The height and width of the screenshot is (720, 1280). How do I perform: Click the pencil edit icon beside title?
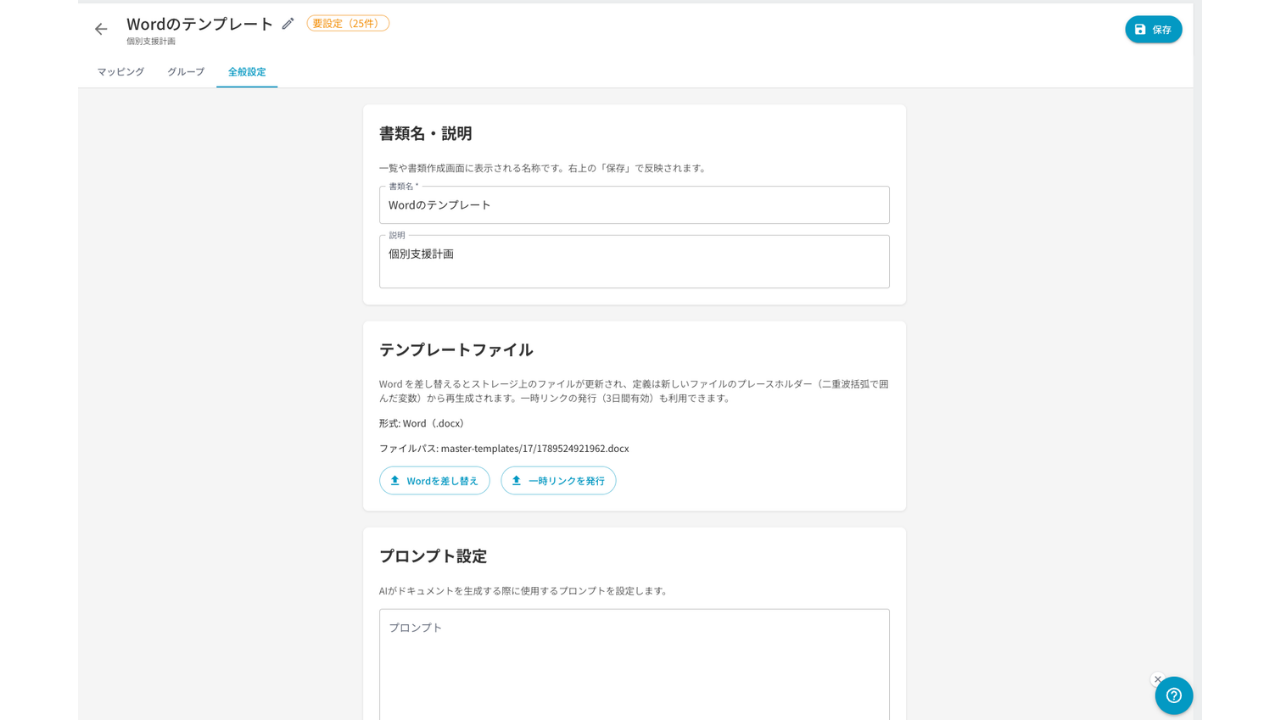(x=288, y=23)
